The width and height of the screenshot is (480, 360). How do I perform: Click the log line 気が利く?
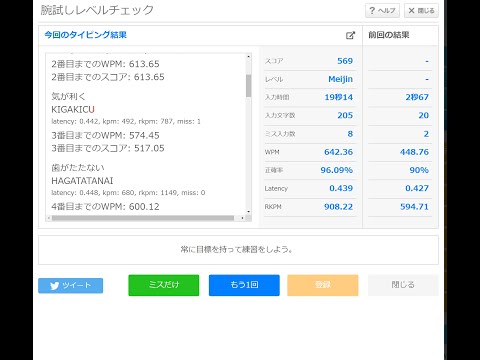[x=68, y=97]
